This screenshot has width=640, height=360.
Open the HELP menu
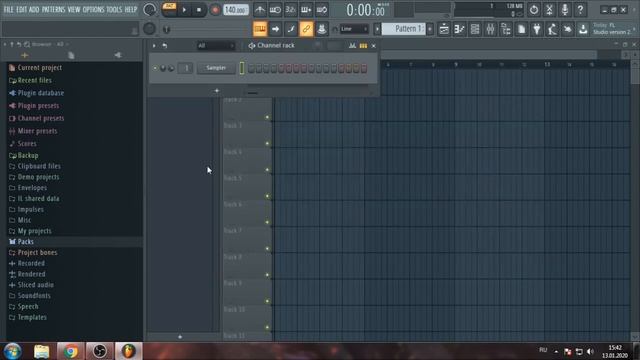click(x=131, y=9)
